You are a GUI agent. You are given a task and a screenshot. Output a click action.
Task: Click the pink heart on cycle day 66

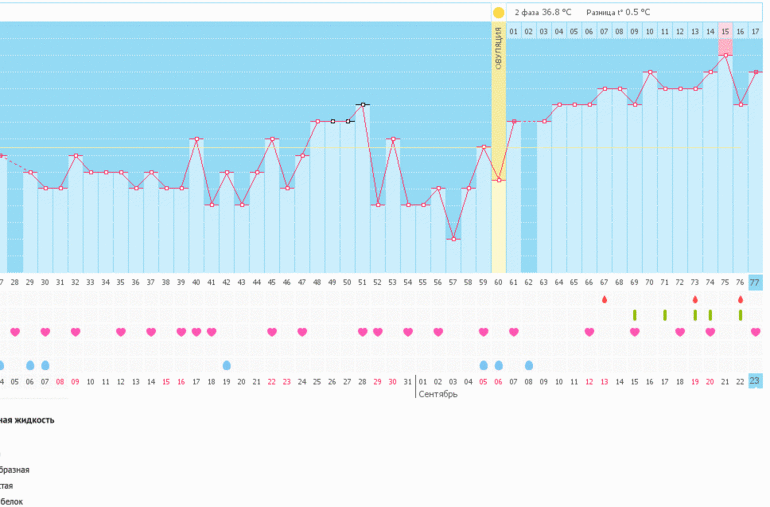coord(590,332)
